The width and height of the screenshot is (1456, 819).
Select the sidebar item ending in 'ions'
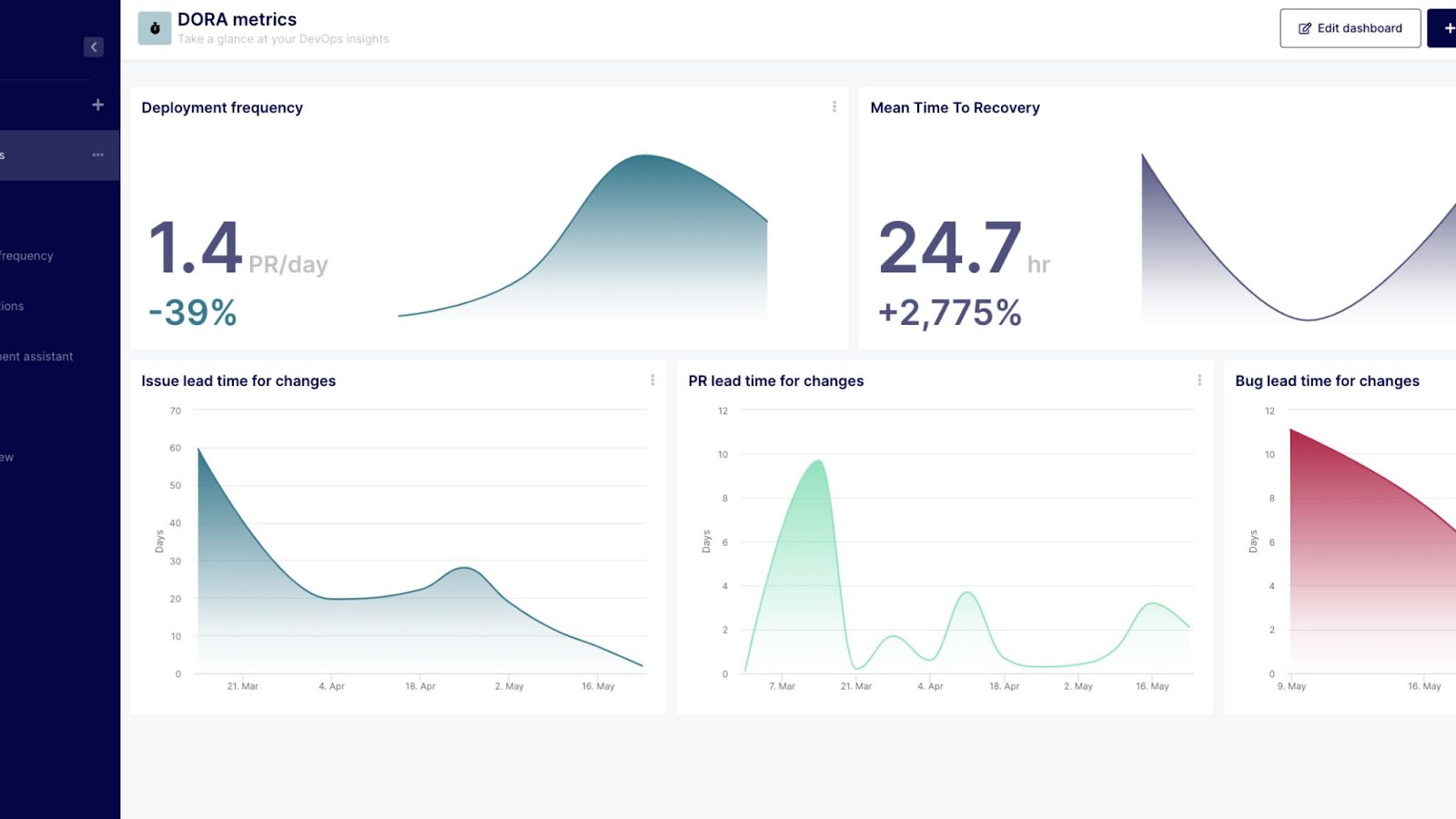point(13,306)
